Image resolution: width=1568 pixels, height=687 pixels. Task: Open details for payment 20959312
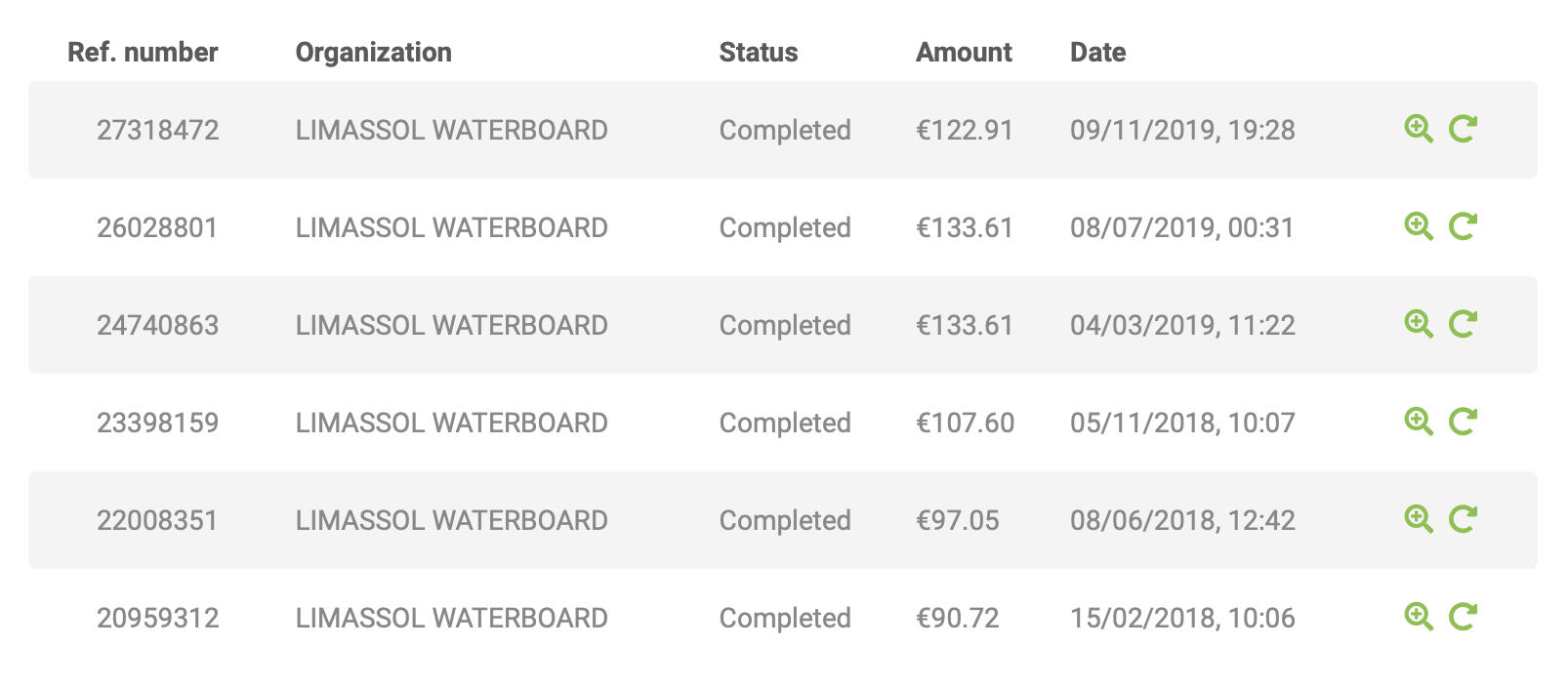pos(1419,617)
